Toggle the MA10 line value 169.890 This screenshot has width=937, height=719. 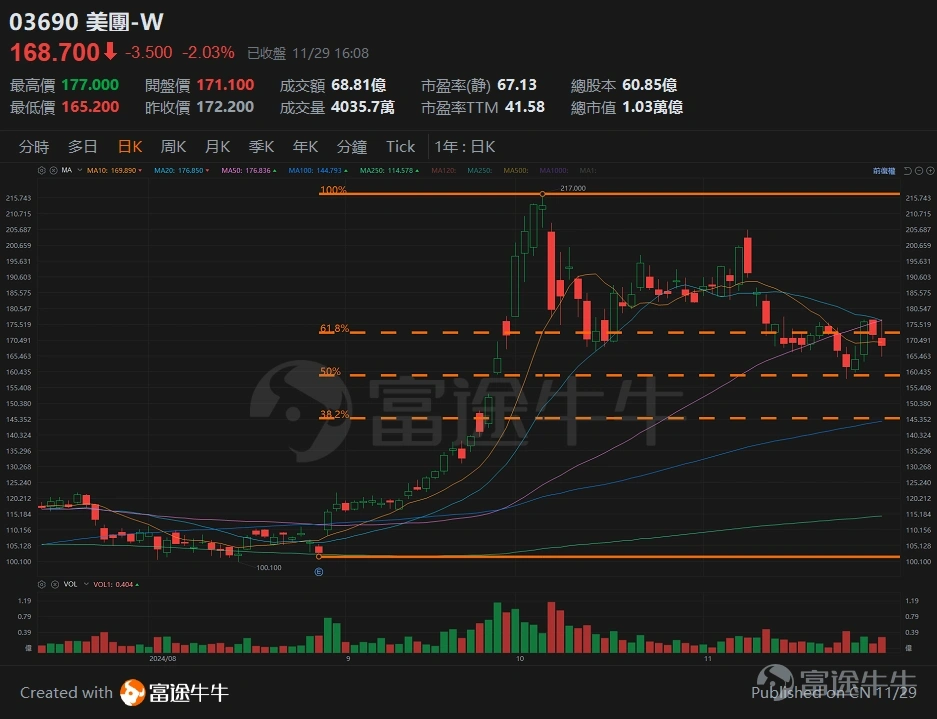pos(114,170)
